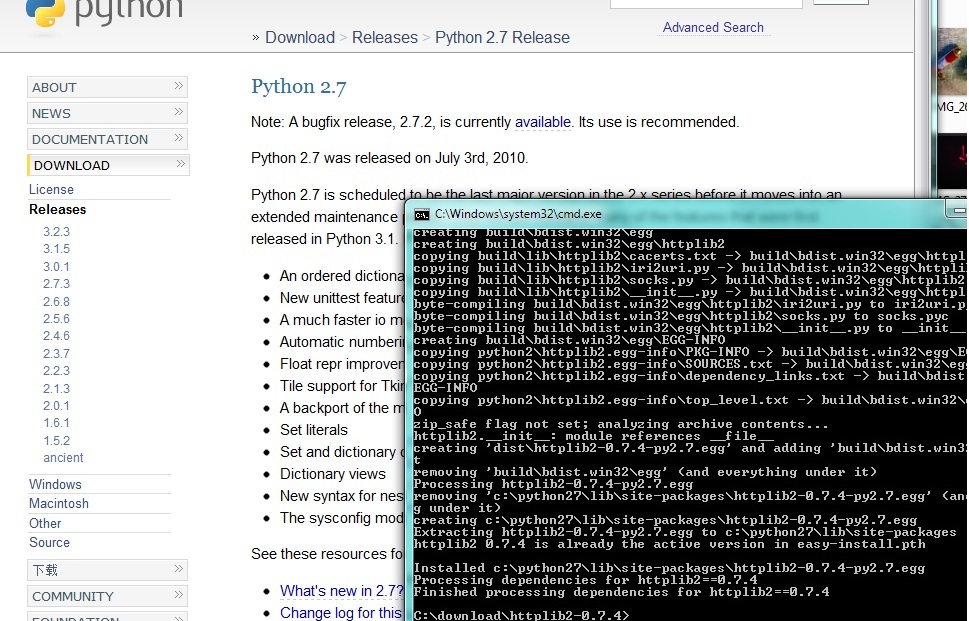Open the Advanced Search link
The width and height of the screenshot is (969, 621).
pyautogui.click(x=712, y=28)
